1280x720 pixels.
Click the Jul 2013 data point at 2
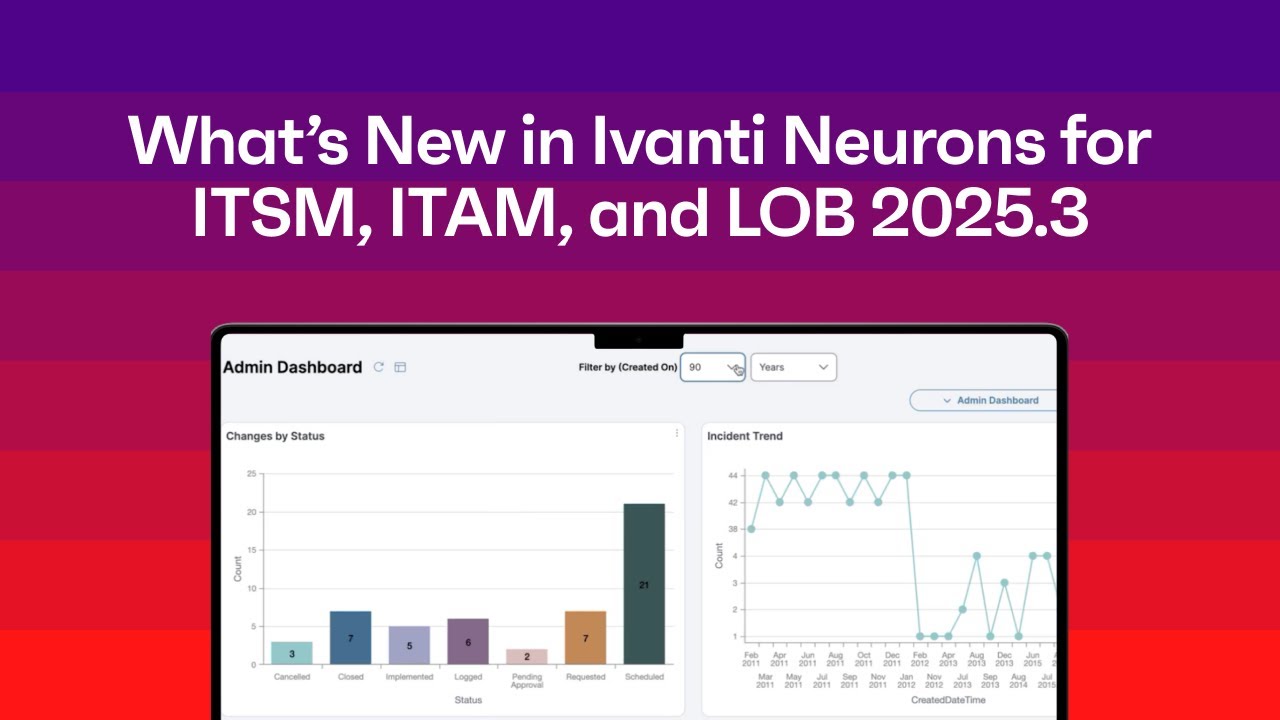(962, 609)
